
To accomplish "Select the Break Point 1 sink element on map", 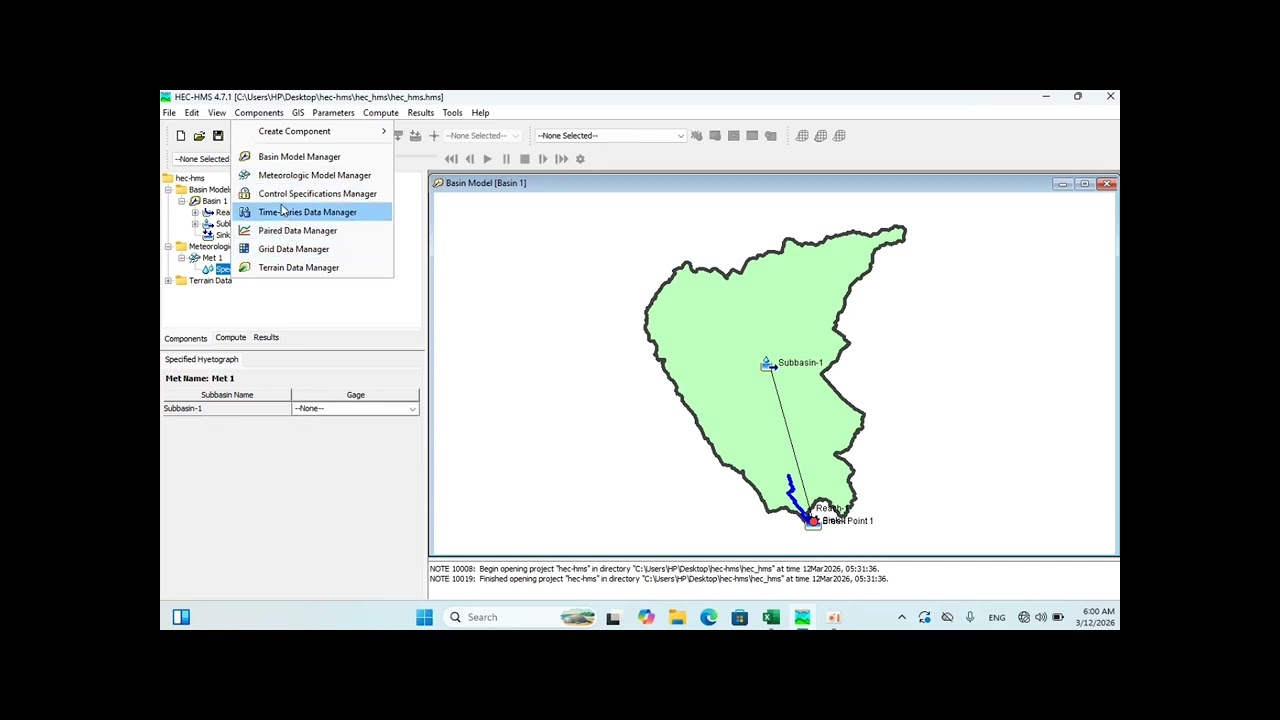I will (x=813, y=521).
